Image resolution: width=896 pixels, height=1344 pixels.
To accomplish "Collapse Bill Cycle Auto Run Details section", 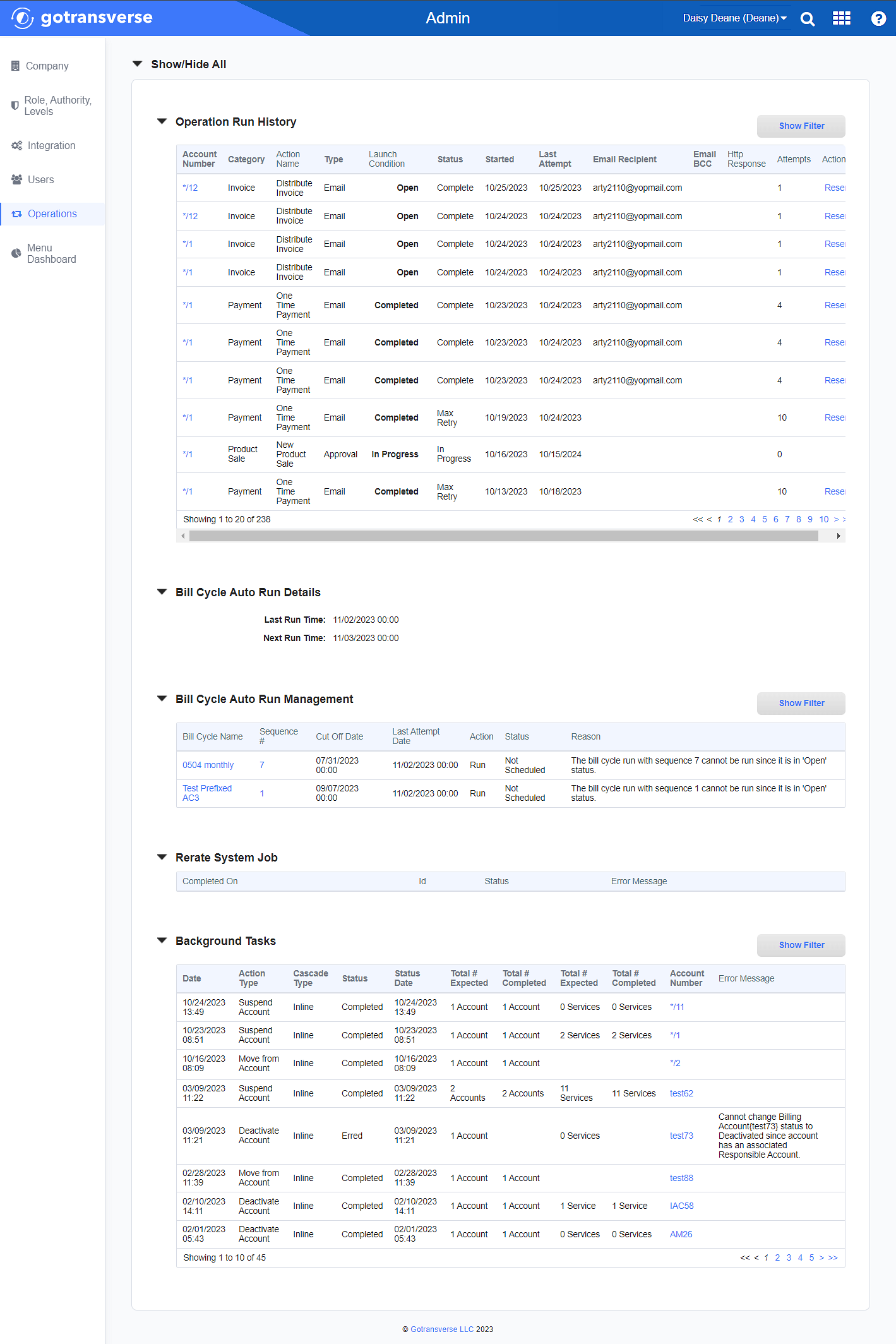I will coord(162,592).
